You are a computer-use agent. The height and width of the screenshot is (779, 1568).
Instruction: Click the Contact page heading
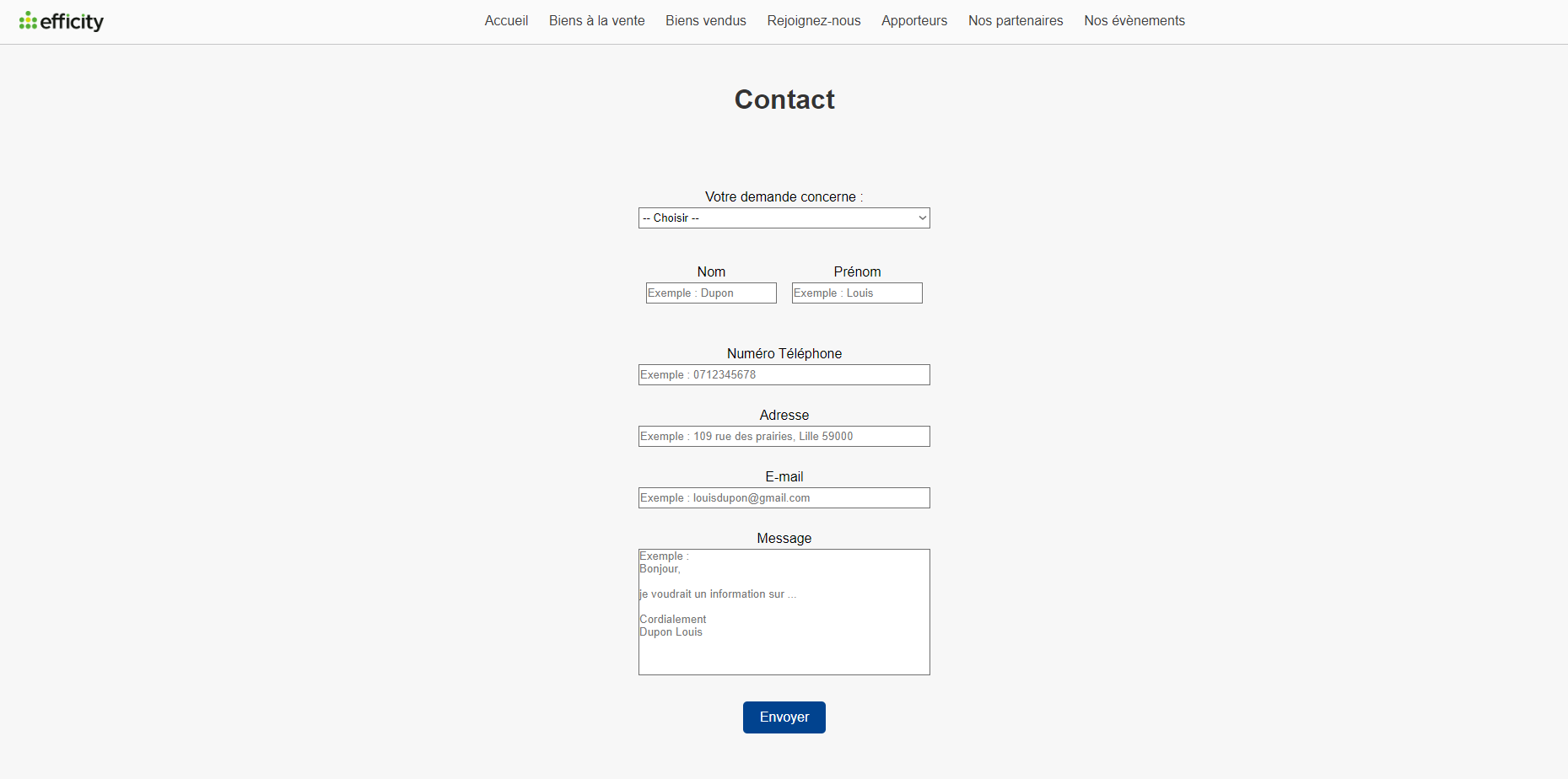tap(784, 99)
